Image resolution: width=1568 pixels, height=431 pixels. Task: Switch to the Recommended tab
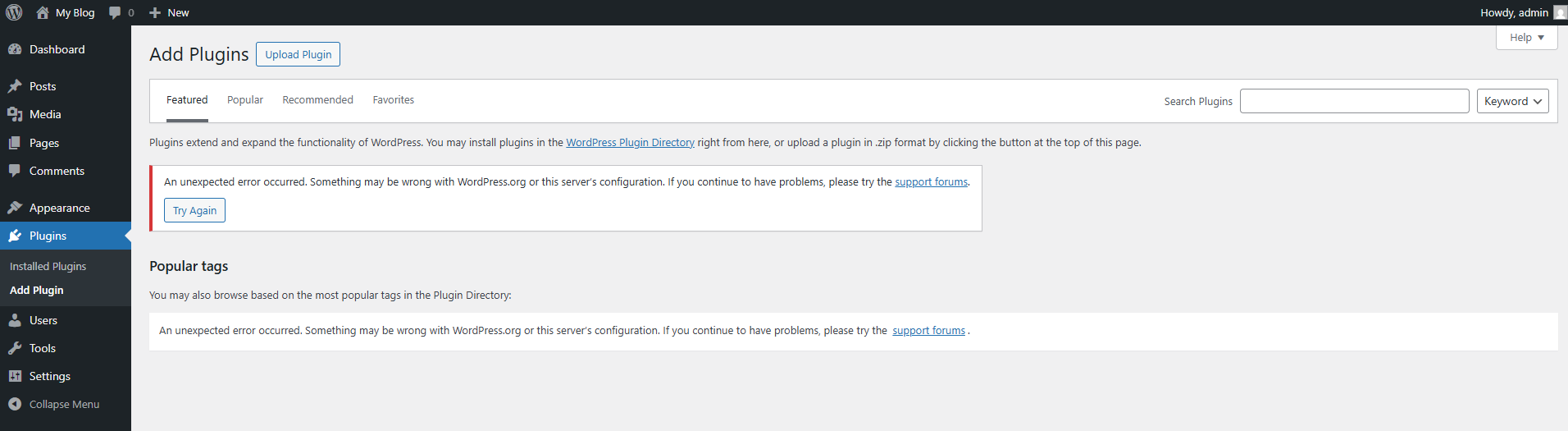(317, 100)
